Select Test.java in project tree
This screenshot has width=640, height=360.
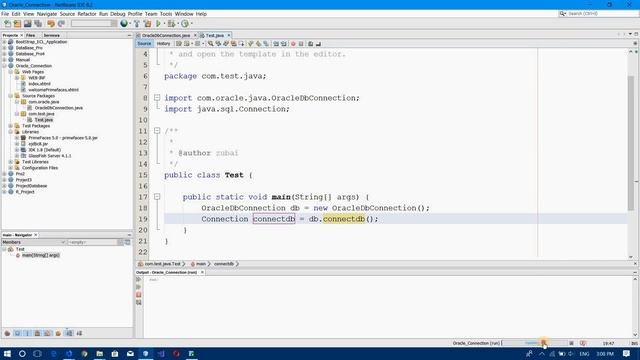[44, 120]
